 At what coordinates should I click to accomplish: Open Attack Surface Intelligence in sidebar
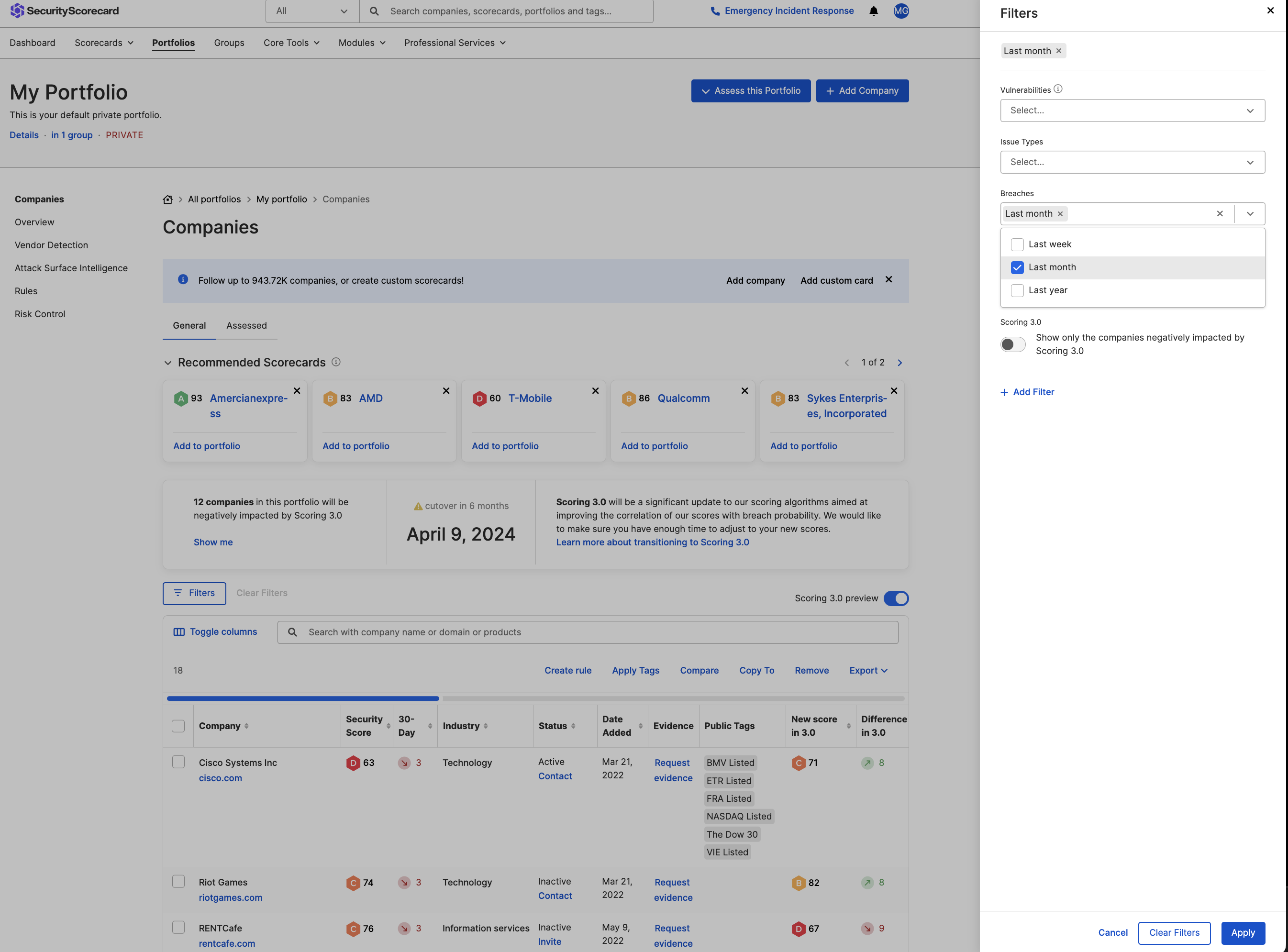(71, 268)
